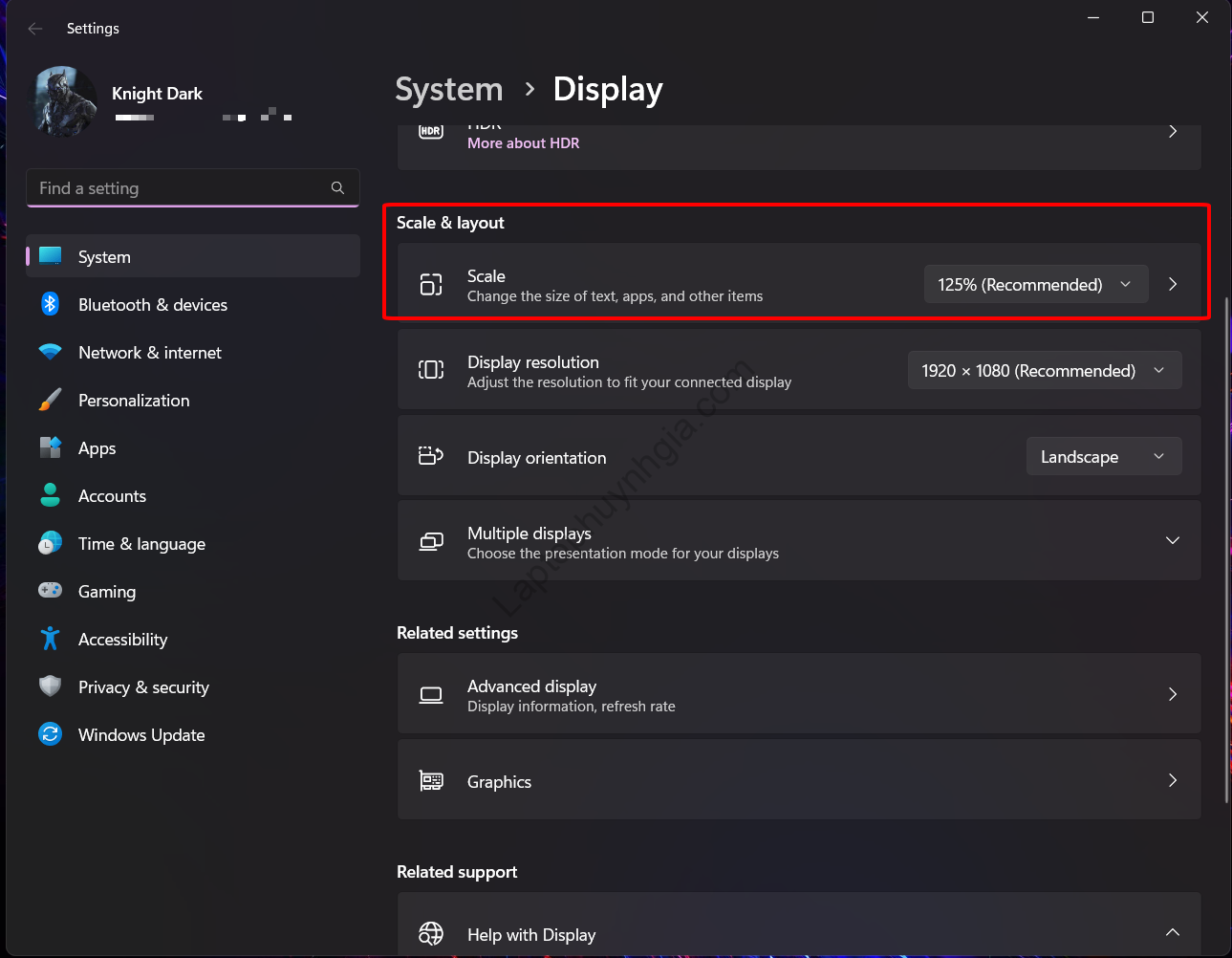Click the Privacy & security shield icon
The width and height of the screenshot is (1232, 958).
coord(51,686)
